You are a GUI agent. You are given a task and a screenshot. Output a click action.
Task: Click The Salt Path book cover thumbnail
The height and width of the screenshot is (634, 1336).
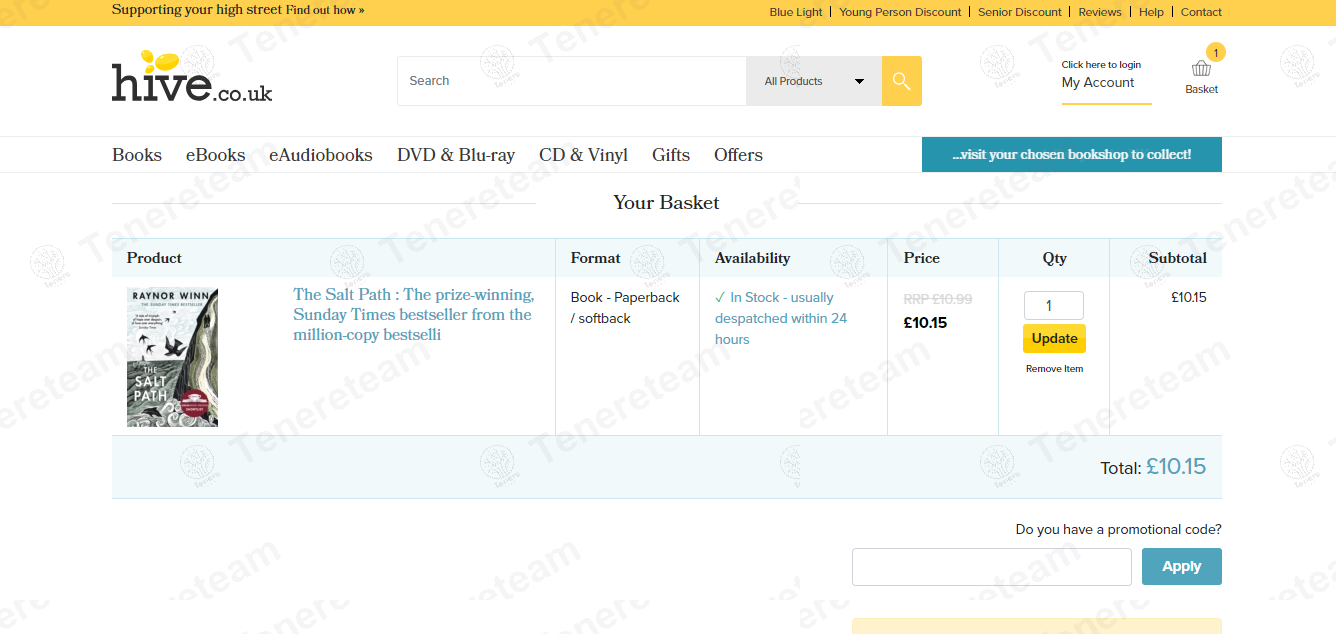pyautogui.click(x=172, y=358)
